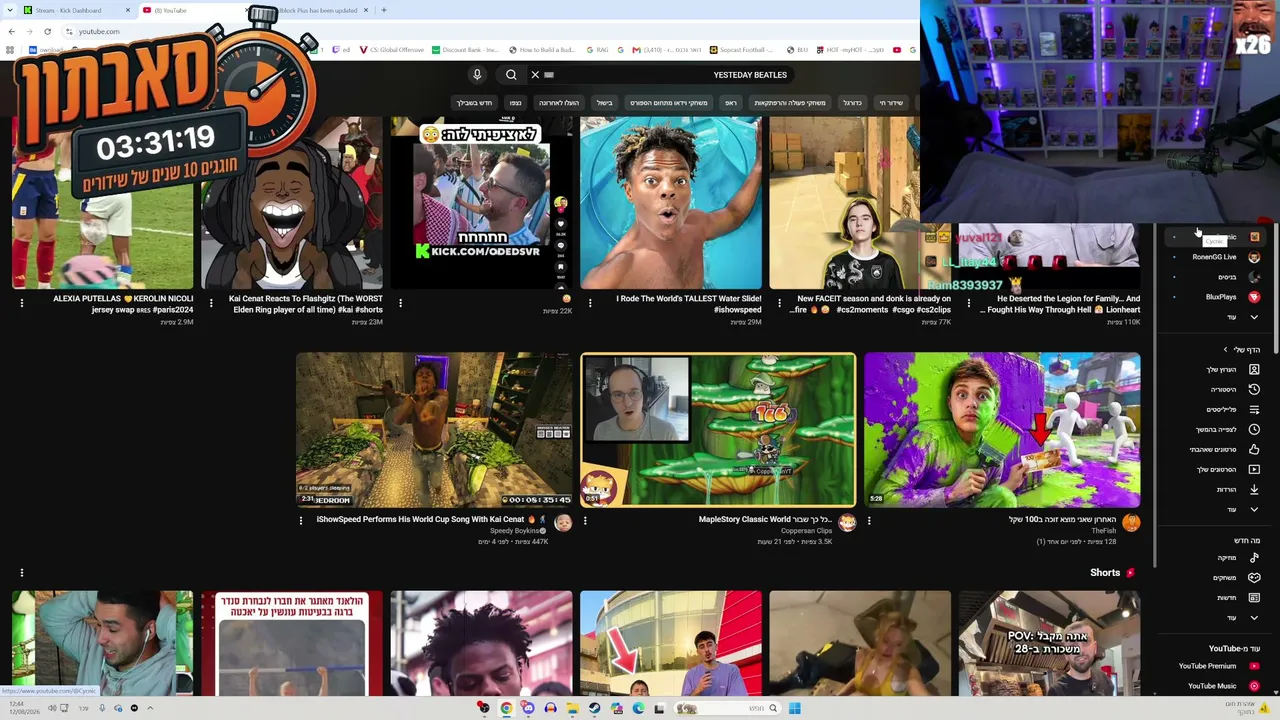Open the Tallest Water Slide short thumbnail
1280x720 pixels.
[x=671, y=203]
